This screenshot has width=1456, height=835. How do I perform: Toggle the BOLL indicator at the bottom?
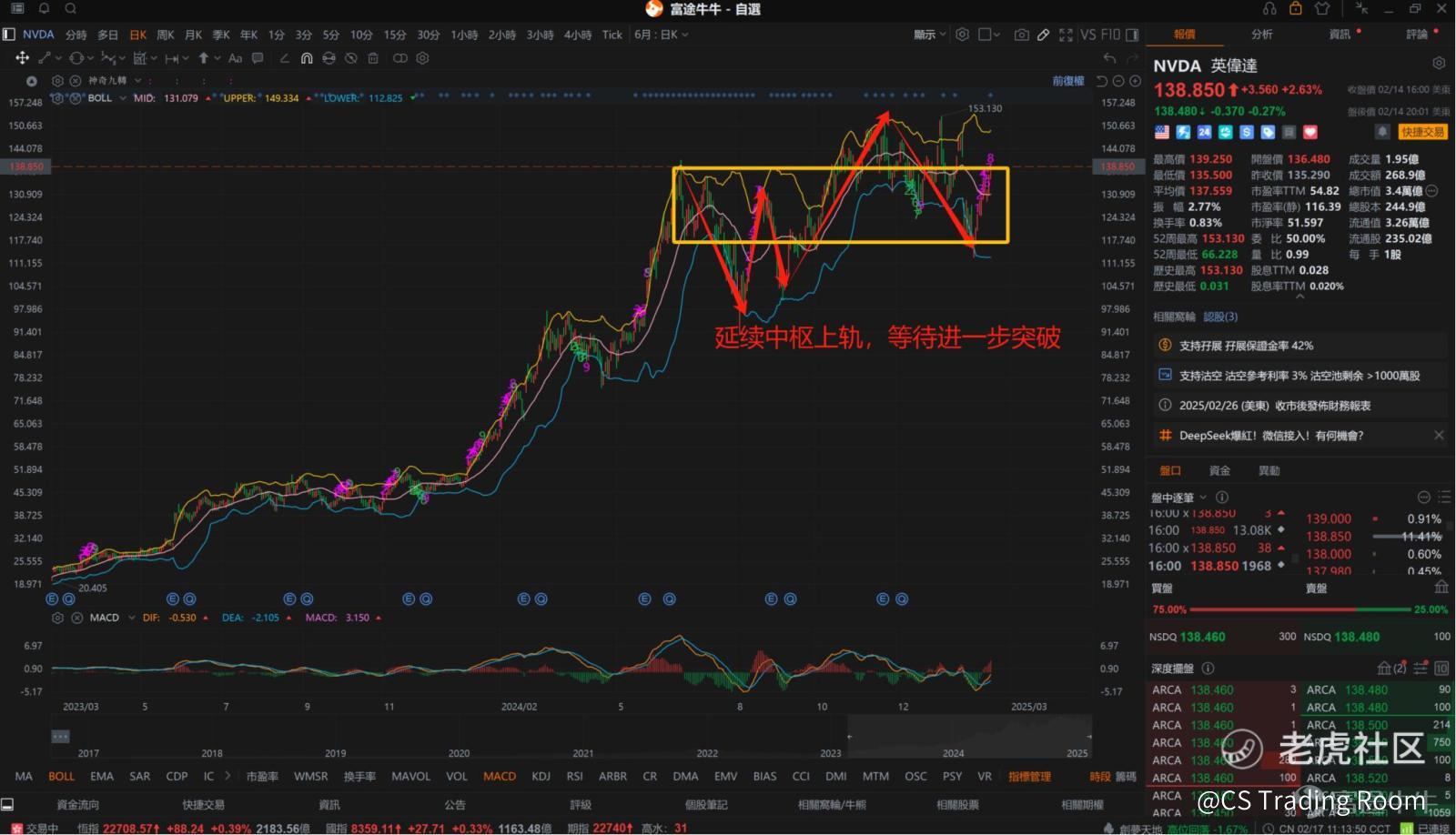tap(62, 777)
